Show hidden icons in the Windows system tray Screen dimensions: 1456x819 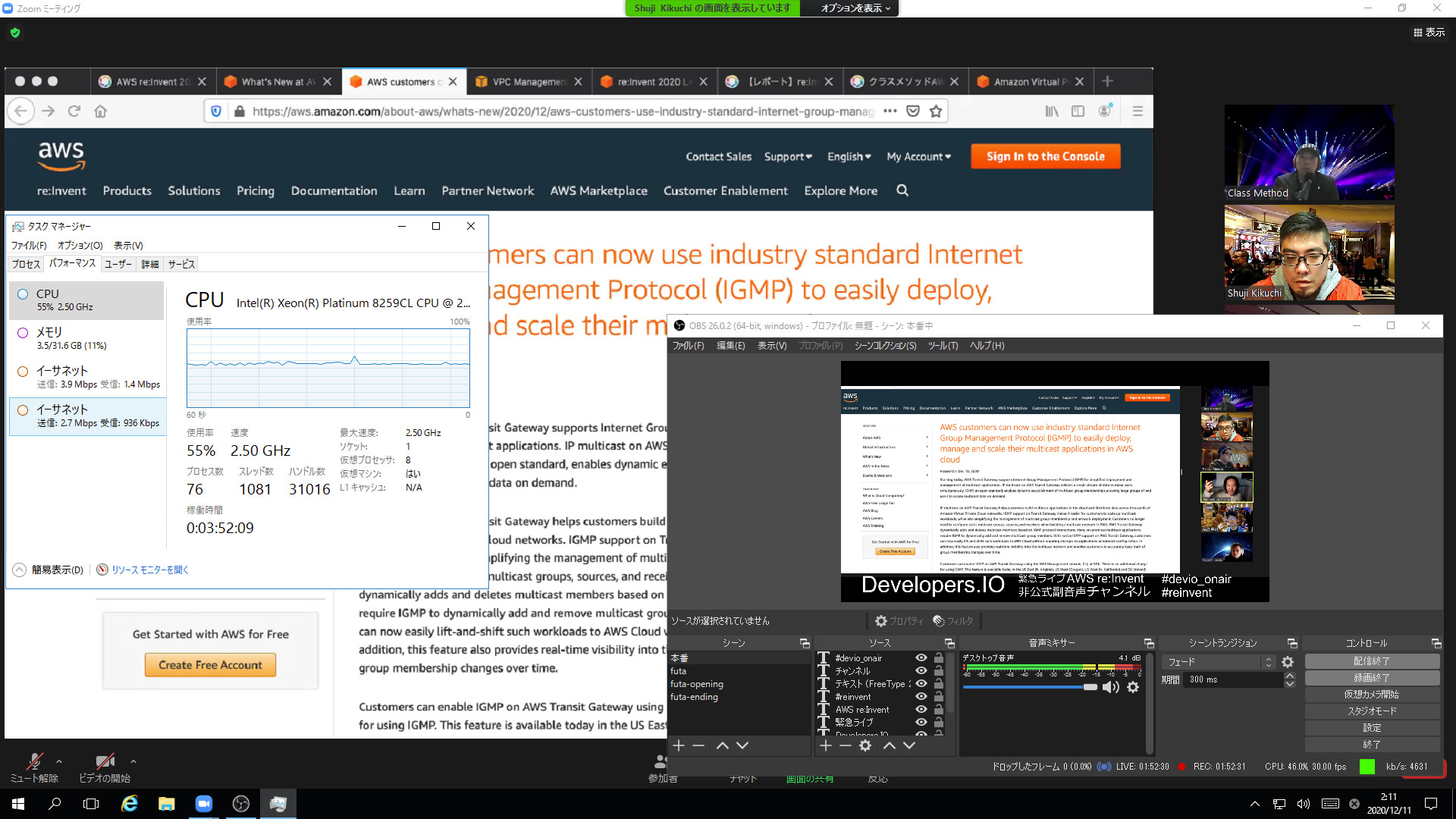tap(1255, 804)
